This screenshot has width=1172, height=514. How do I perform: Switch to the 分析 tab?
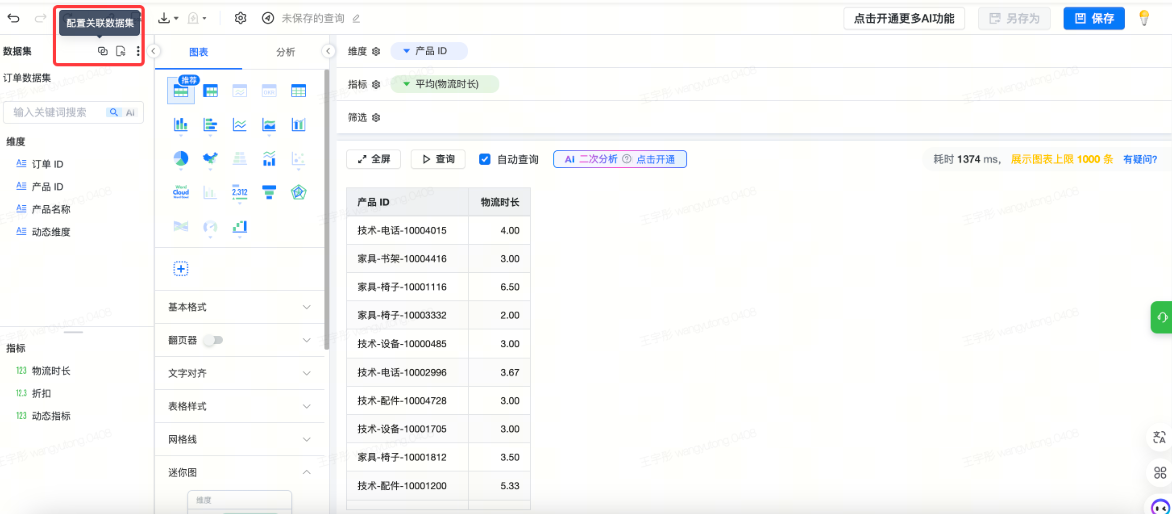coord(285,52)
